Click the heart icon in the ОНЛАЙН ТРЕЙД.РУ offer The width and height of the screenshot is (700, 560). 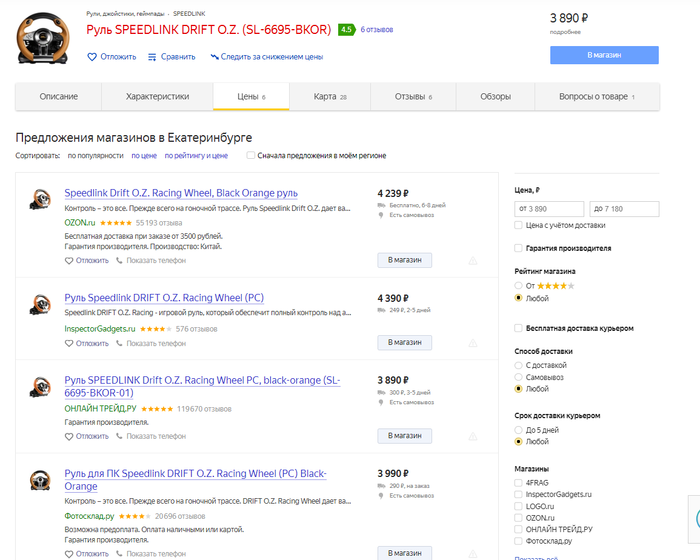coord(69,436)
